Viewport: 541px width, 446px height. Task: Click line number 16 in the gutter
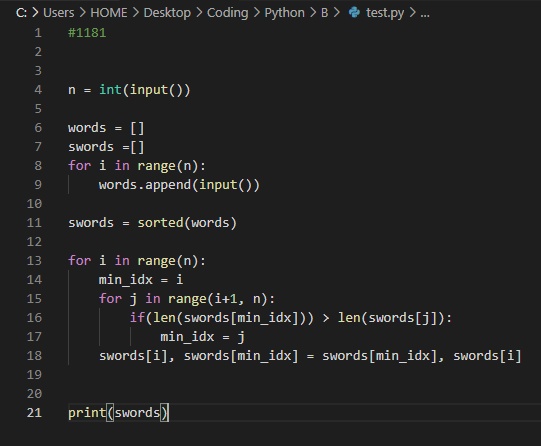(x=34, y=317)
